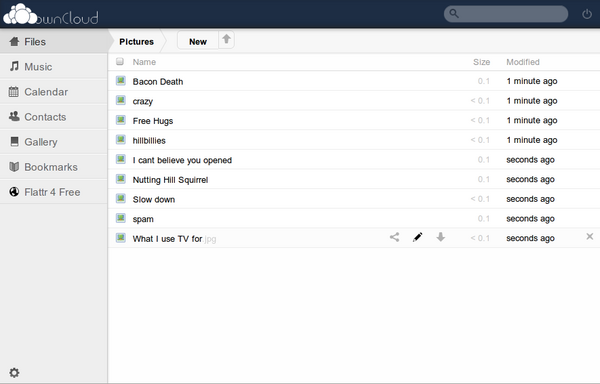Open Flattr 4 Free in the sidebar
600x384 pixels.
click(x=54, y=192)
